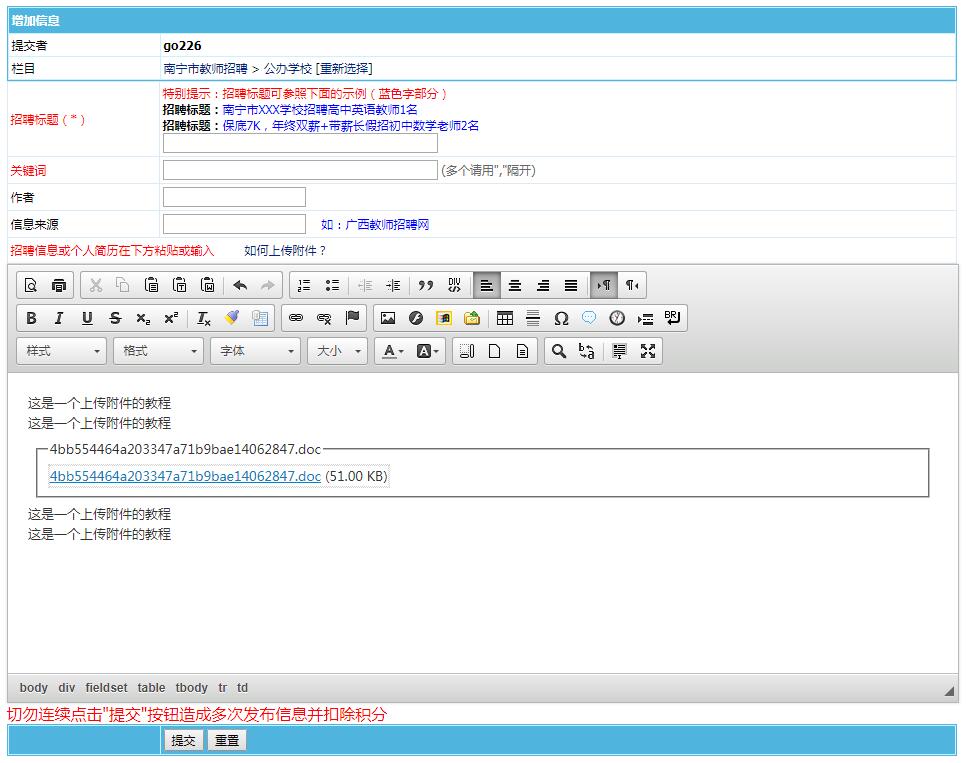Open the Find magnifier tool
This screenshot has width=966, height=763.
point(559,351)
